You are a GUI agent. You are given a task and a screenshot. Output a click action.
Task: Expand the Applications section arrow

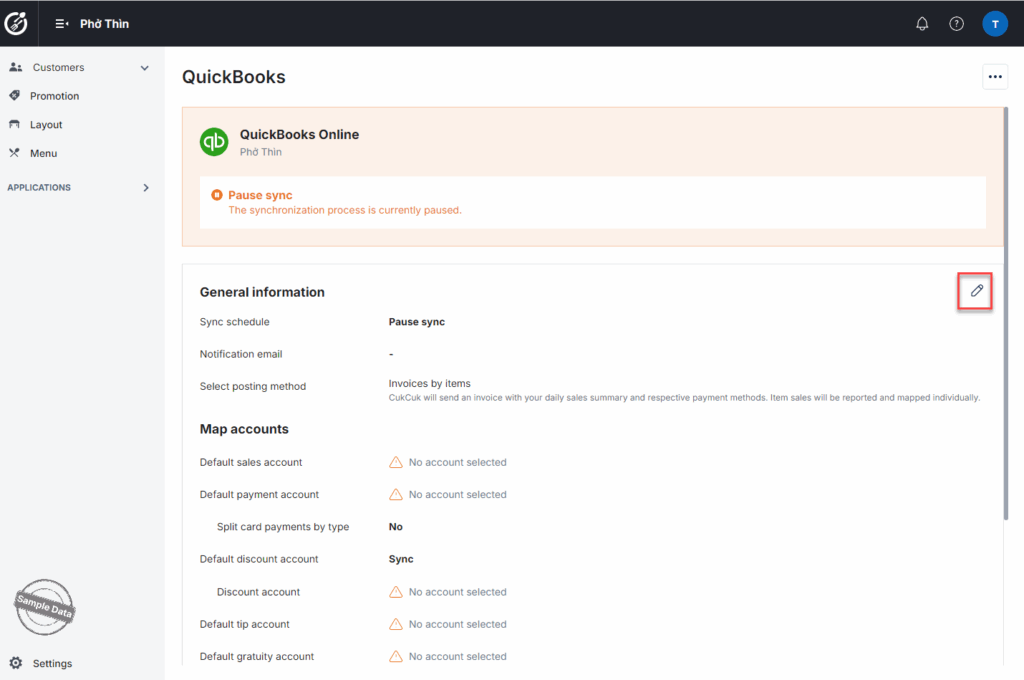[x=145, y=188]
